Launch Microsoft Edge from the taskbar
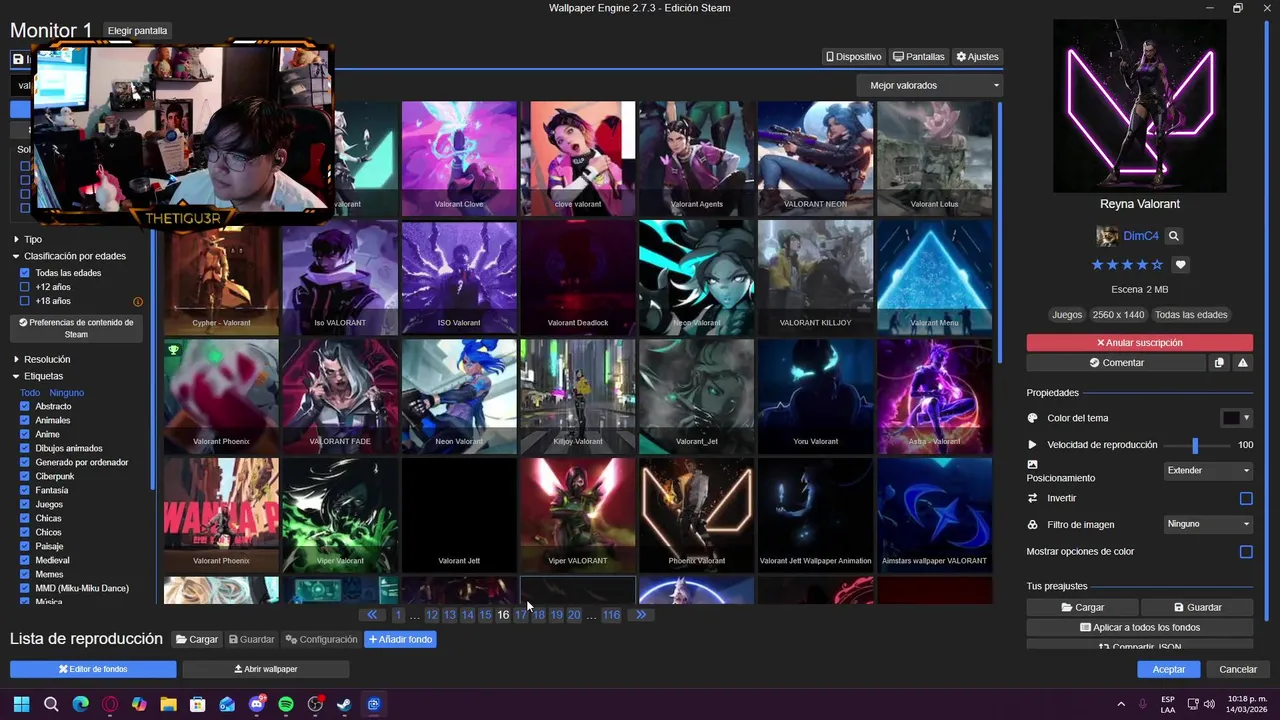This screenshot has height=720, width=1280. tap(80, 704)
